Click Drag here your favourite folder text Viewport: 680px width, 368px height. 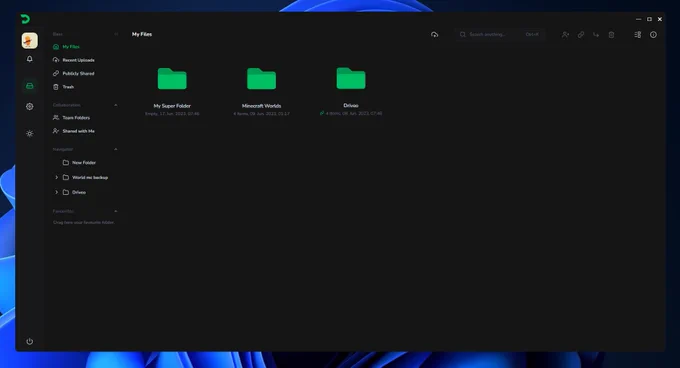pyautogui.click(x=84, y=222)
